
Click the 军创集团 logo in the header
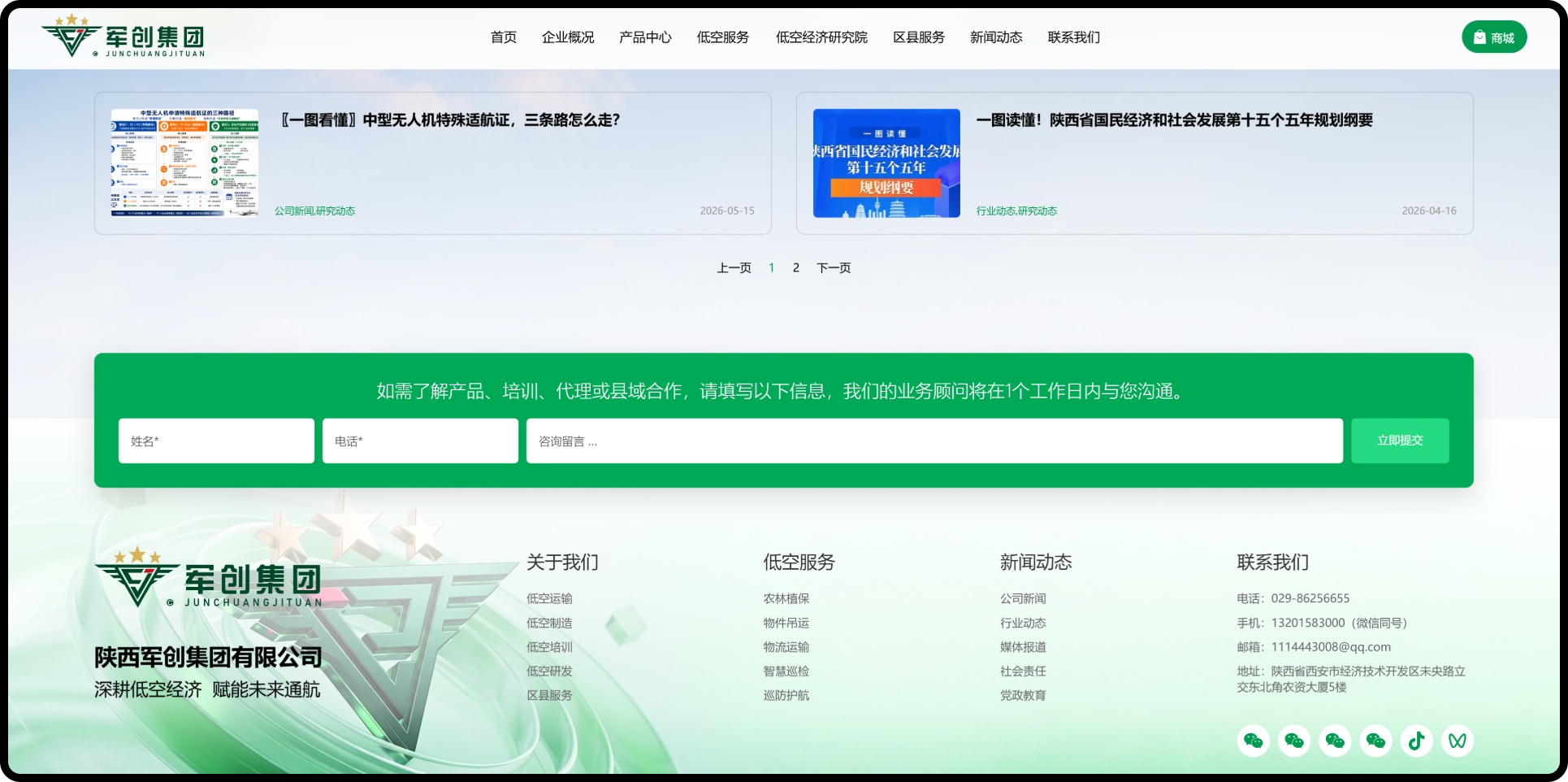click(123, 36)
